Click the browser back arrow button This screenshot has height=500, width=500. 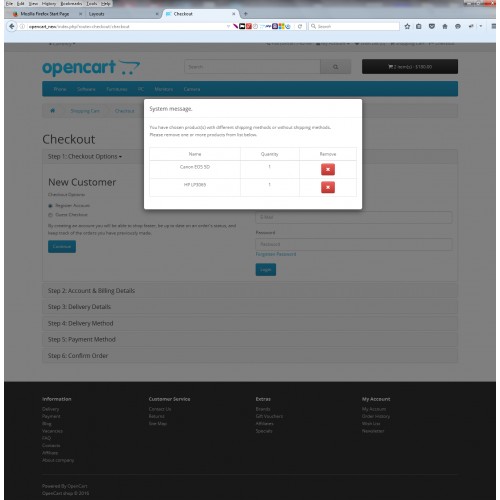12,26
